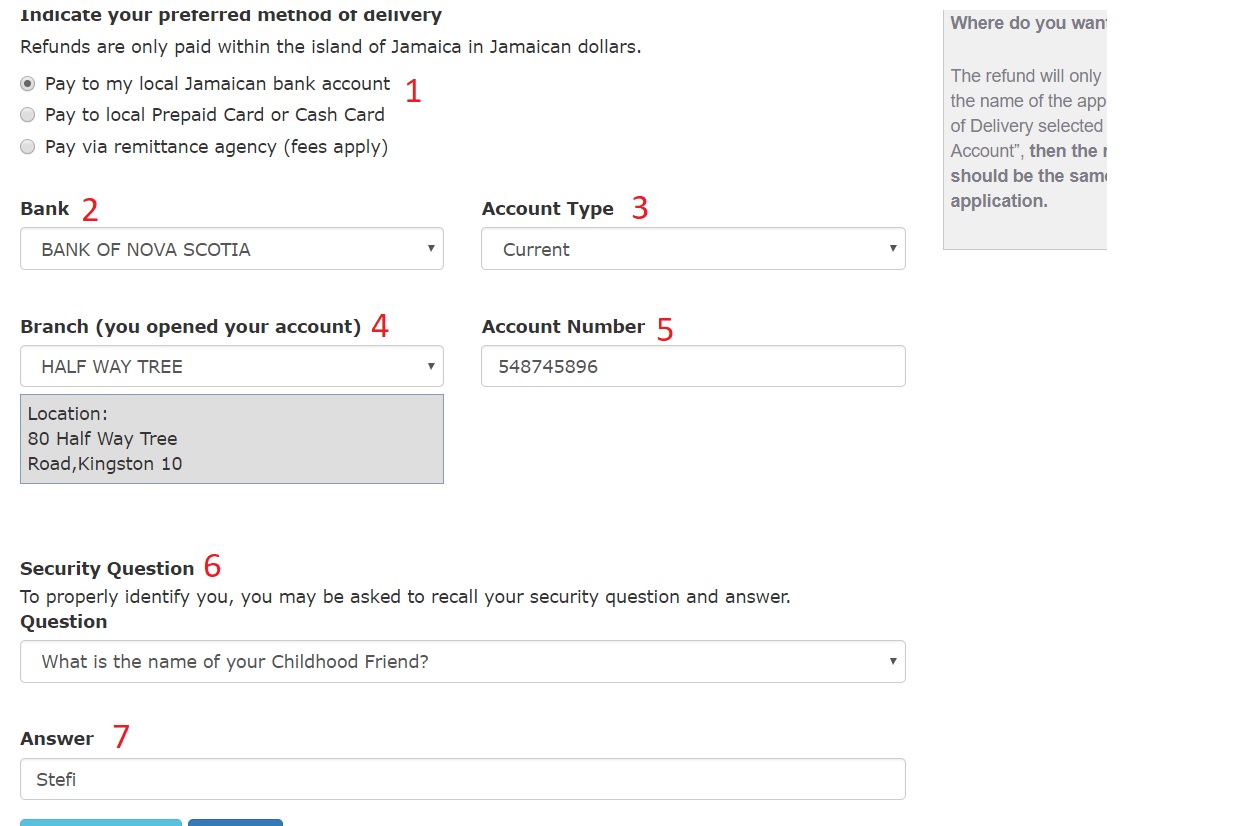Click the 'Indicate your preferred method of delivery' heading
Screen dimensions: 1244x826
point(231,16)
